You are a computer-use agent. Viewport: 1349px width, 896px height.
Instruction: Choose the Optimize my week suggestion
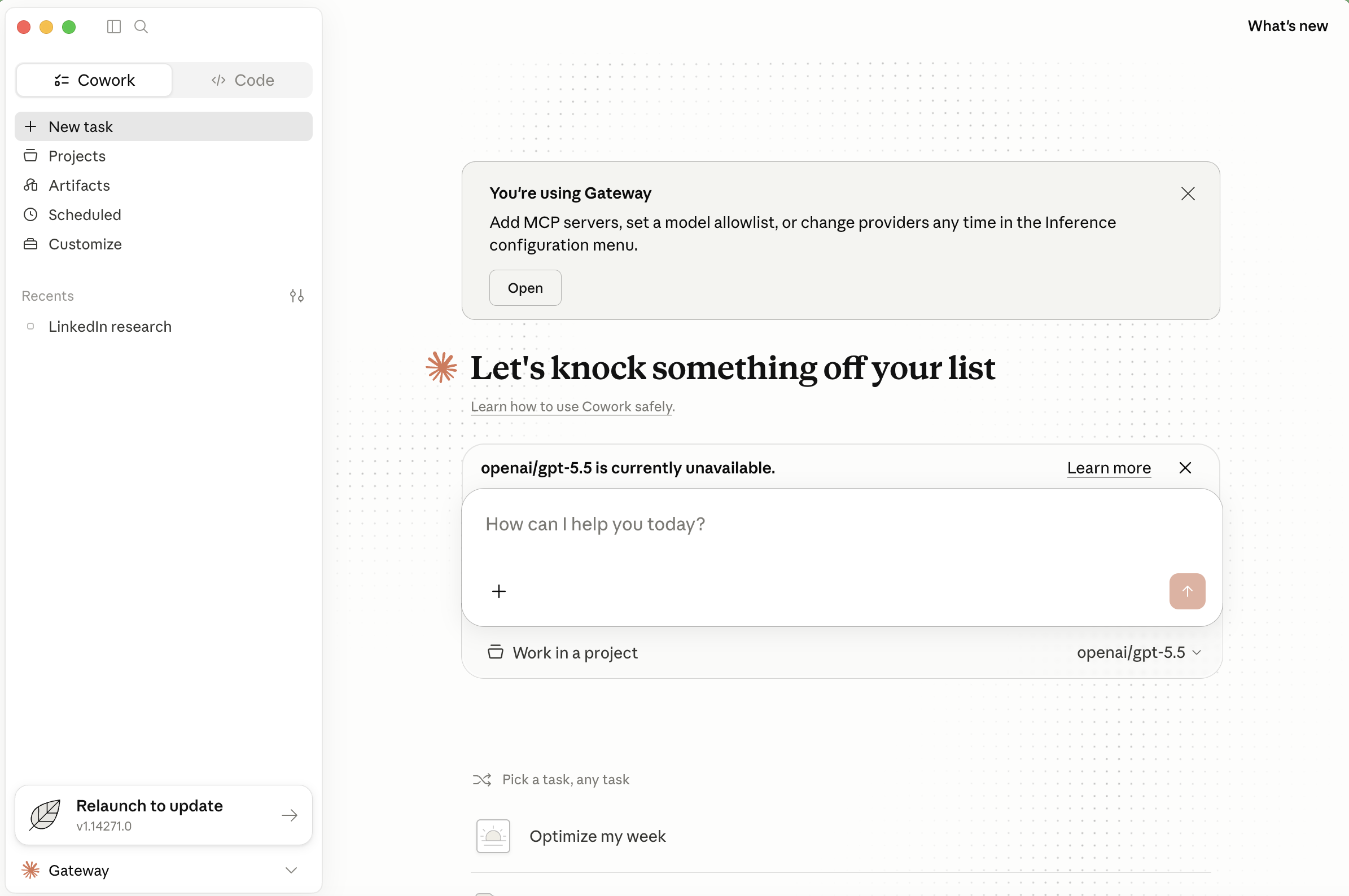click(x=840, y=836)
